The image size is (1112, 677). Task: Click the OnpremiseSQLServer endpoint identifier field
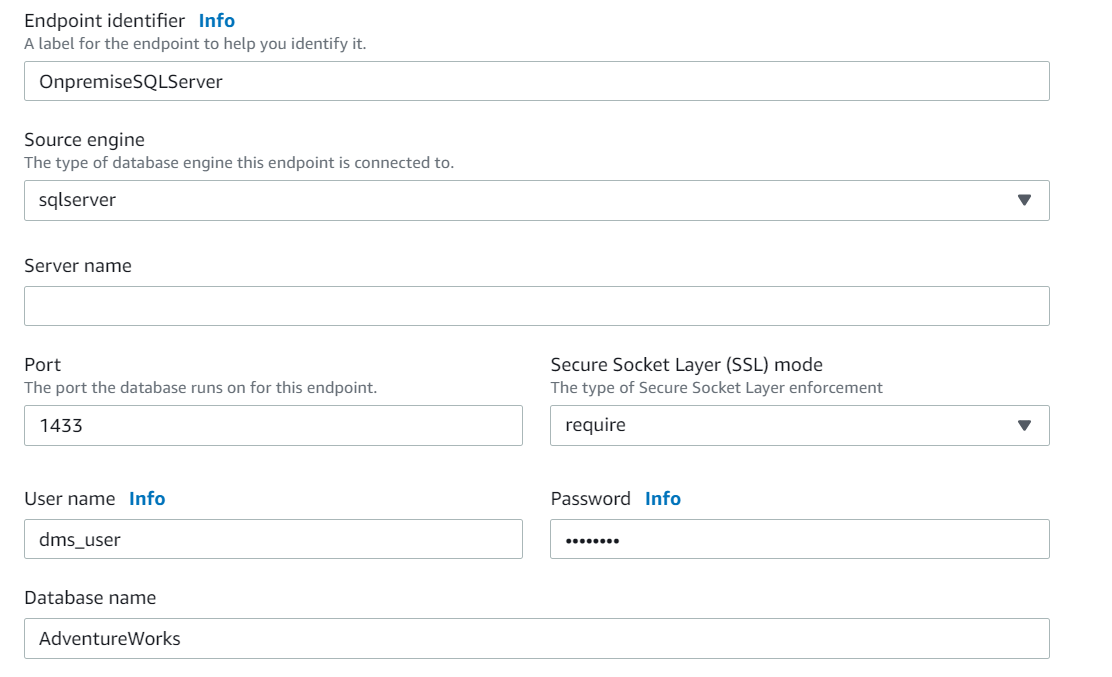(536, 82)
